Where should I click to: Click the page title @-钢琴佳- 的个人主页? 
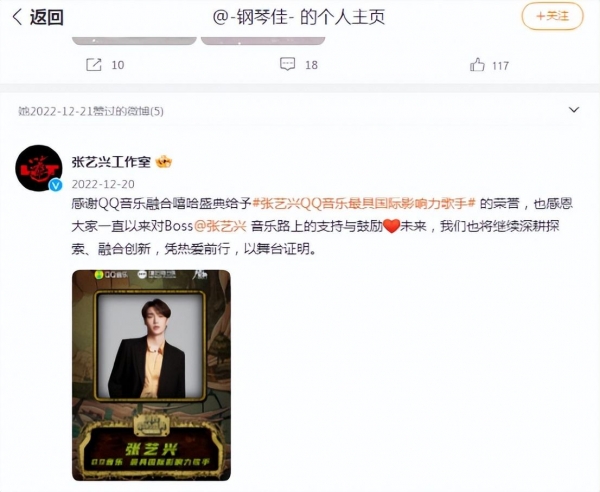point(299,17)
